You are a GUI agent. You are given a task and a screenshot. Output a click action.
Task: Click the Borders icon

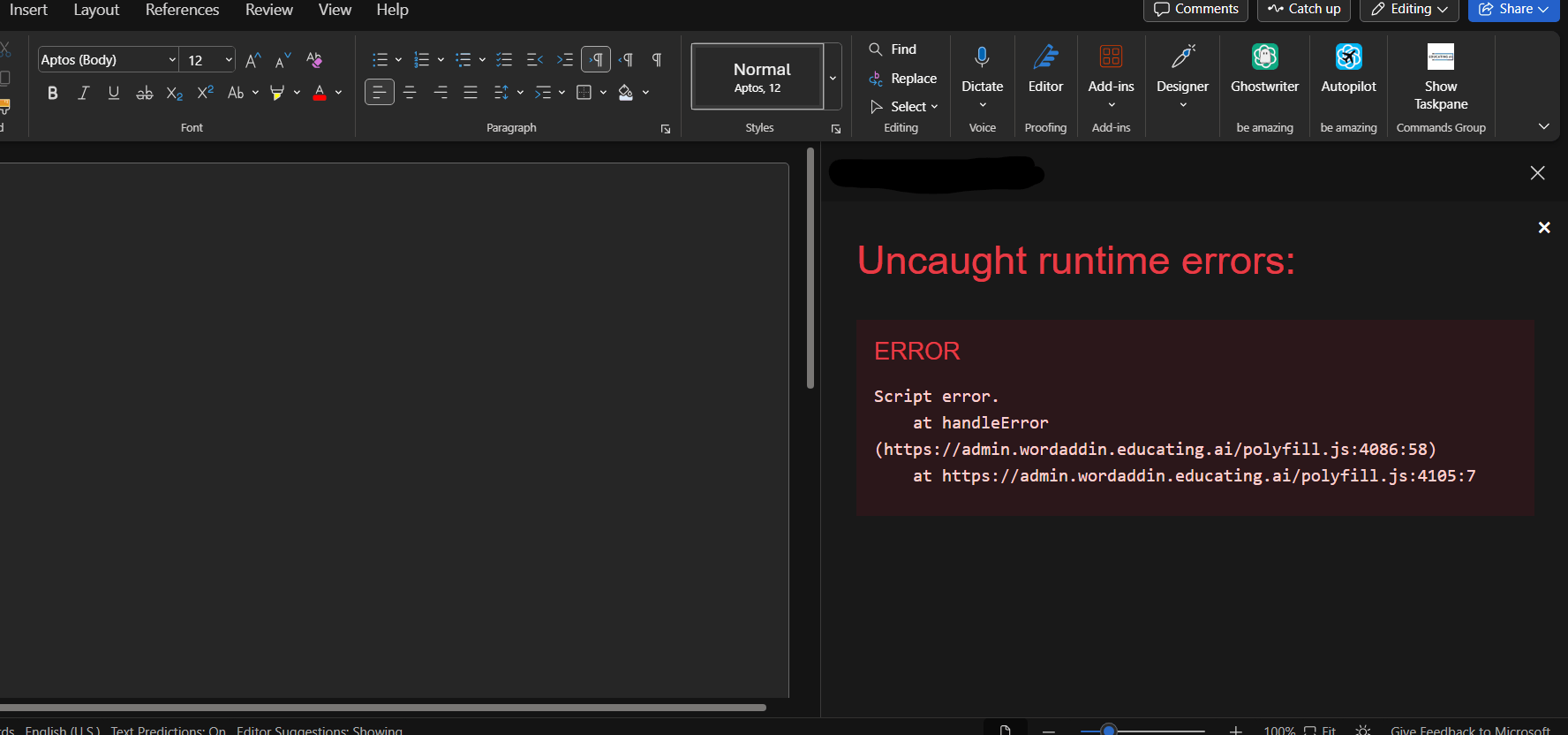pos(584,92)
